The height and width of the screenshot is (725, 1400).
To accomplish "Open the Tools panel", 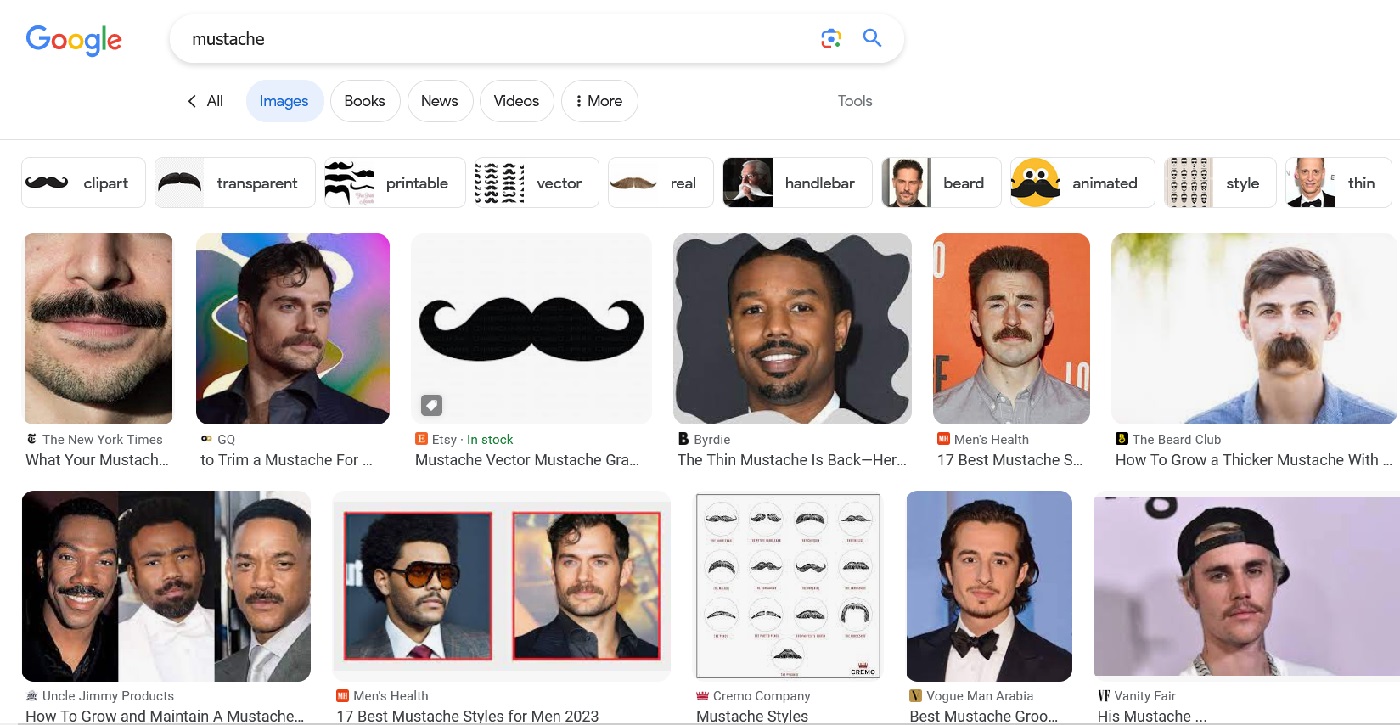I will 854,101.
